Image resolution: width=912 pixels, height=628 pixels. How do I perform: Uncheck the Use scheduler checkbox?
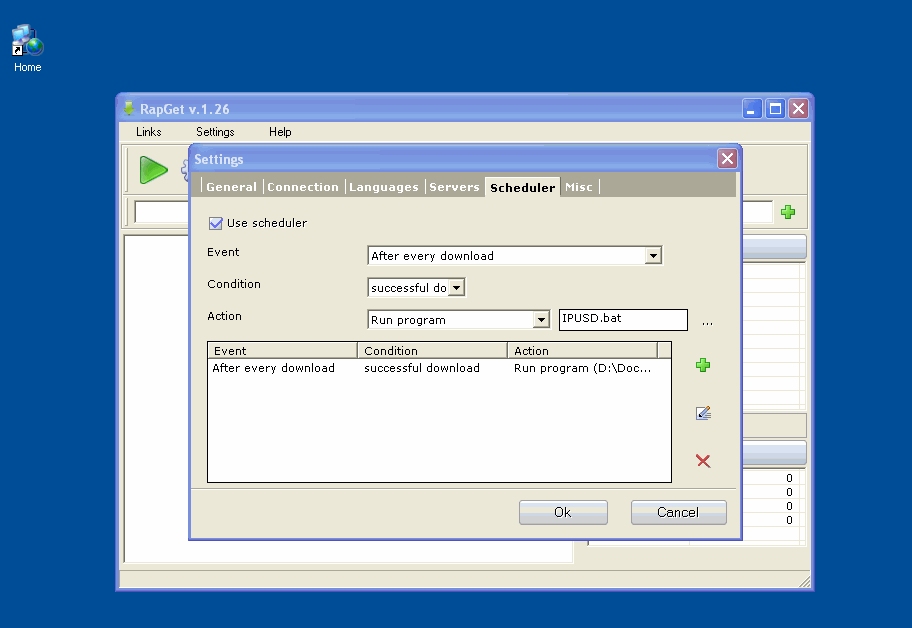click(216, 223)
